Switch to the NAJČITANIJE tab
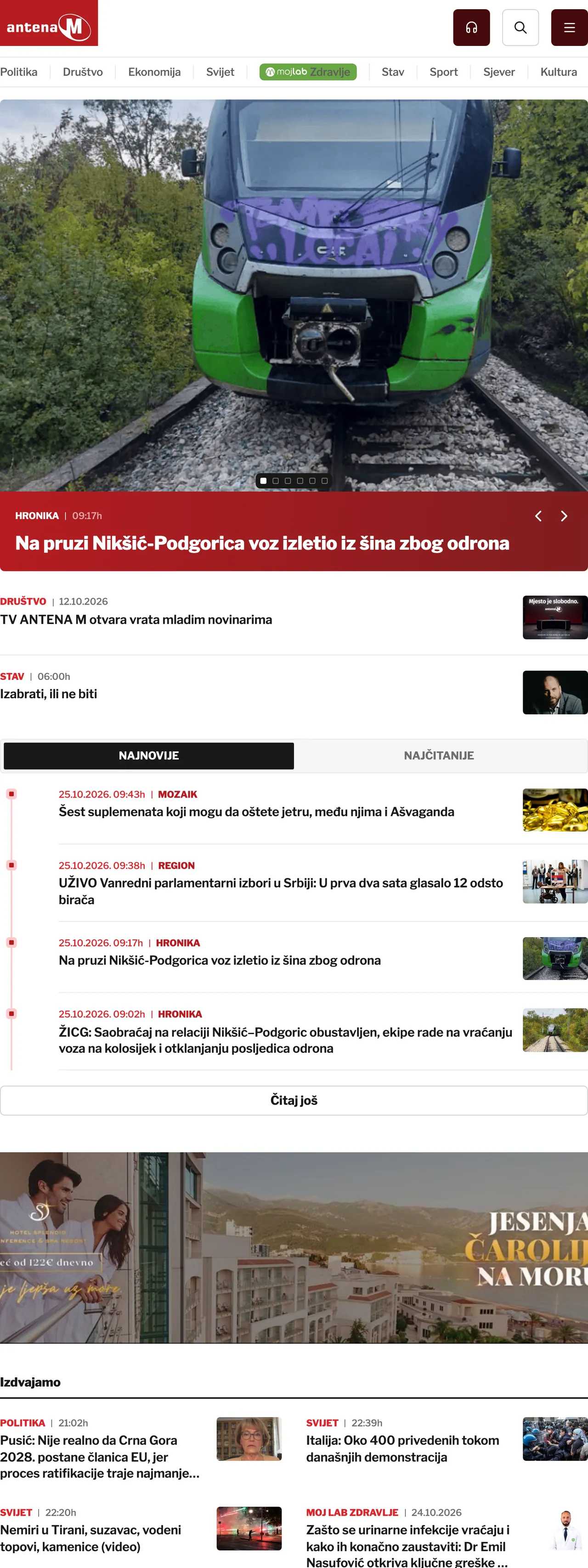The height and width of the screenshot is (1568, 588). [x=439, y=755]
